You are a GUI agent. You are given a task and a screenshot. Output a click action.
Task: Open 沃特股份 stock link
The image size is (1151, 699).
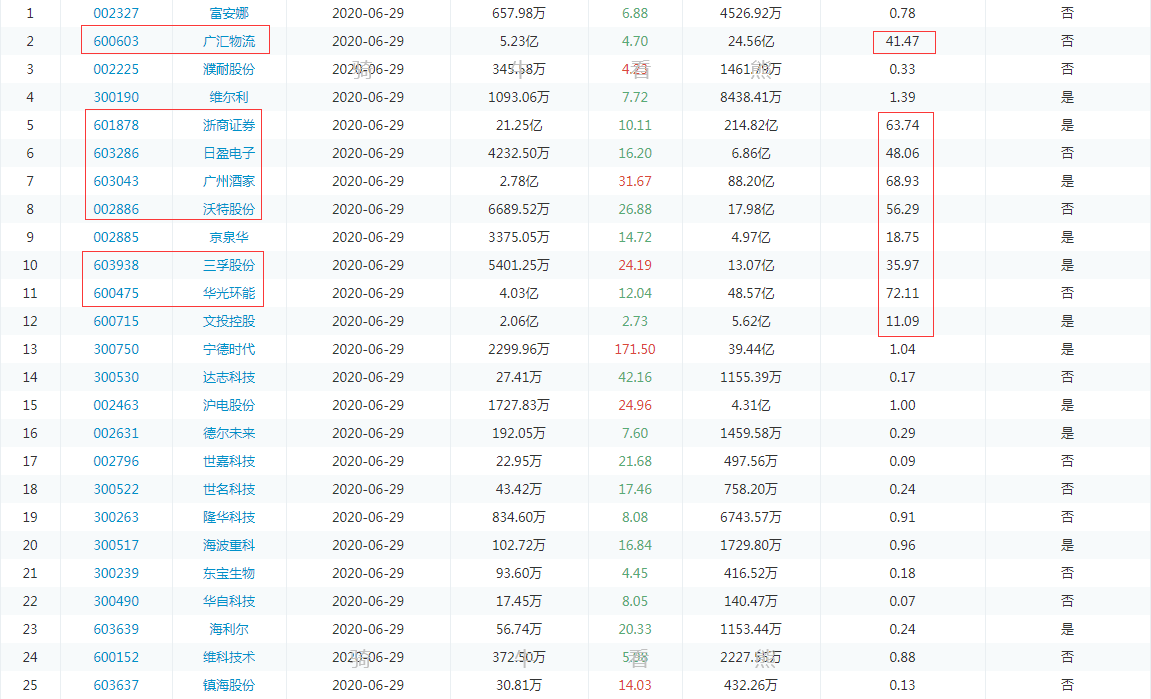229,209
